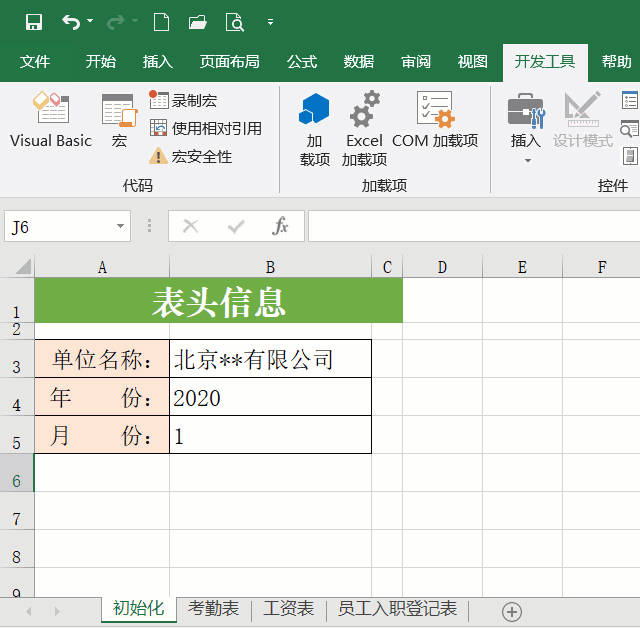Open the Visual Basic editor

(x=51, y=120)
